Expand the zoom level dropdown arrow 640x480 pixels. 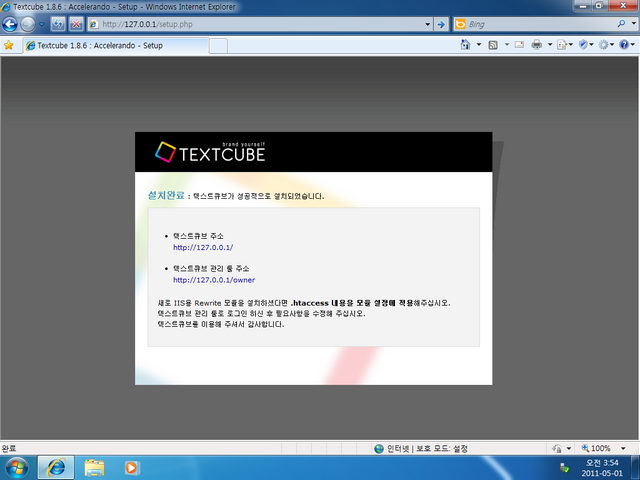pyautogui.click(x=623, y=449)
